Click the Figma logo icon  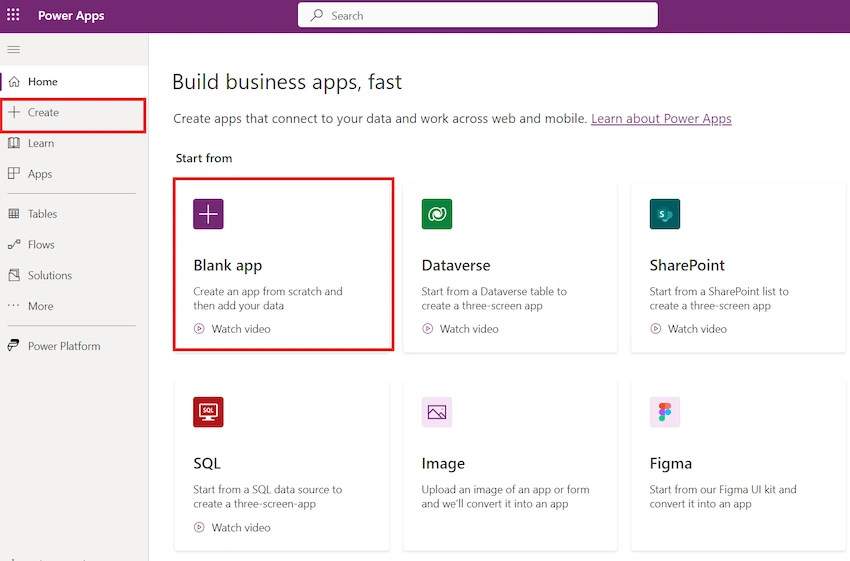pyautogui.click(x=665, y=412)
